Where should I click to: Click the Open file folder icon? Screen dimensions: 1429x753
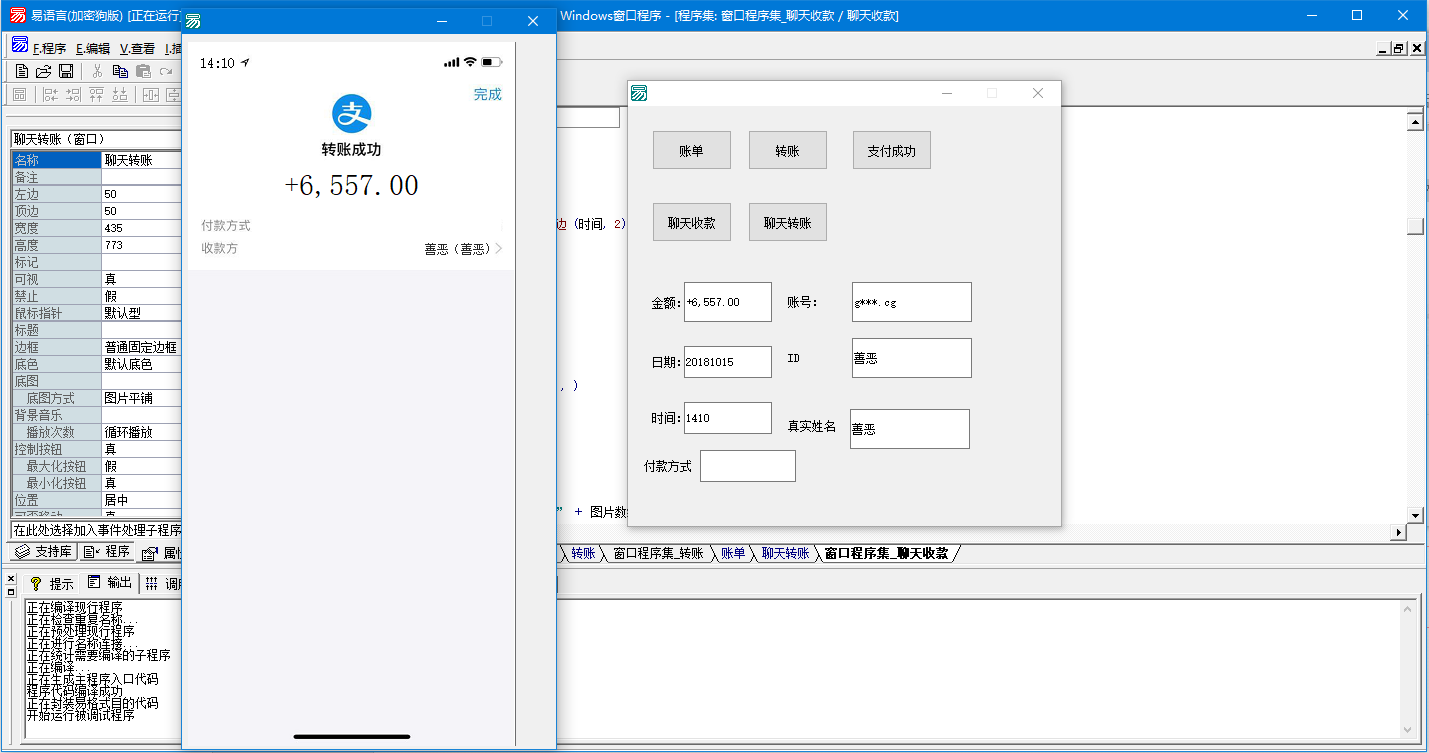coord(43,71)
